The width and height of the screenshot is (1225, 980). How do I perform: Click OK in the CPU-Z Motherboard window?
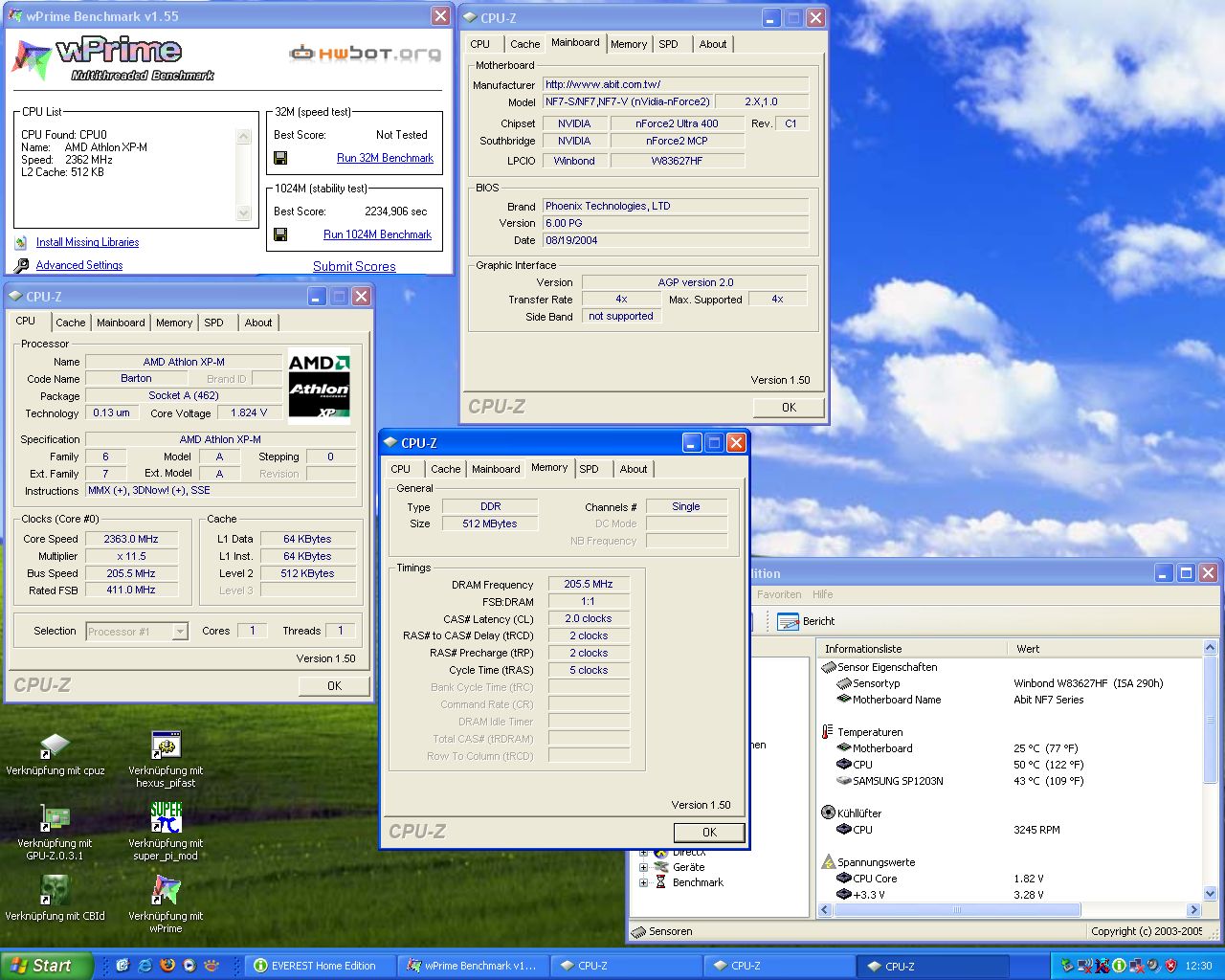pos(789,408)
